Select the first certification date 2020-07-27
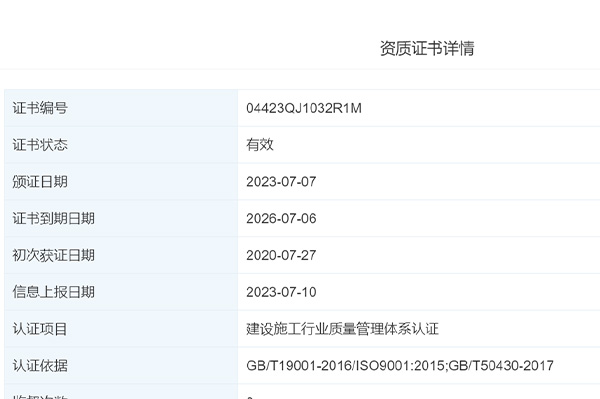Image resolution: width=600 pixels, height=399 pixels. [x=281, y=255]
